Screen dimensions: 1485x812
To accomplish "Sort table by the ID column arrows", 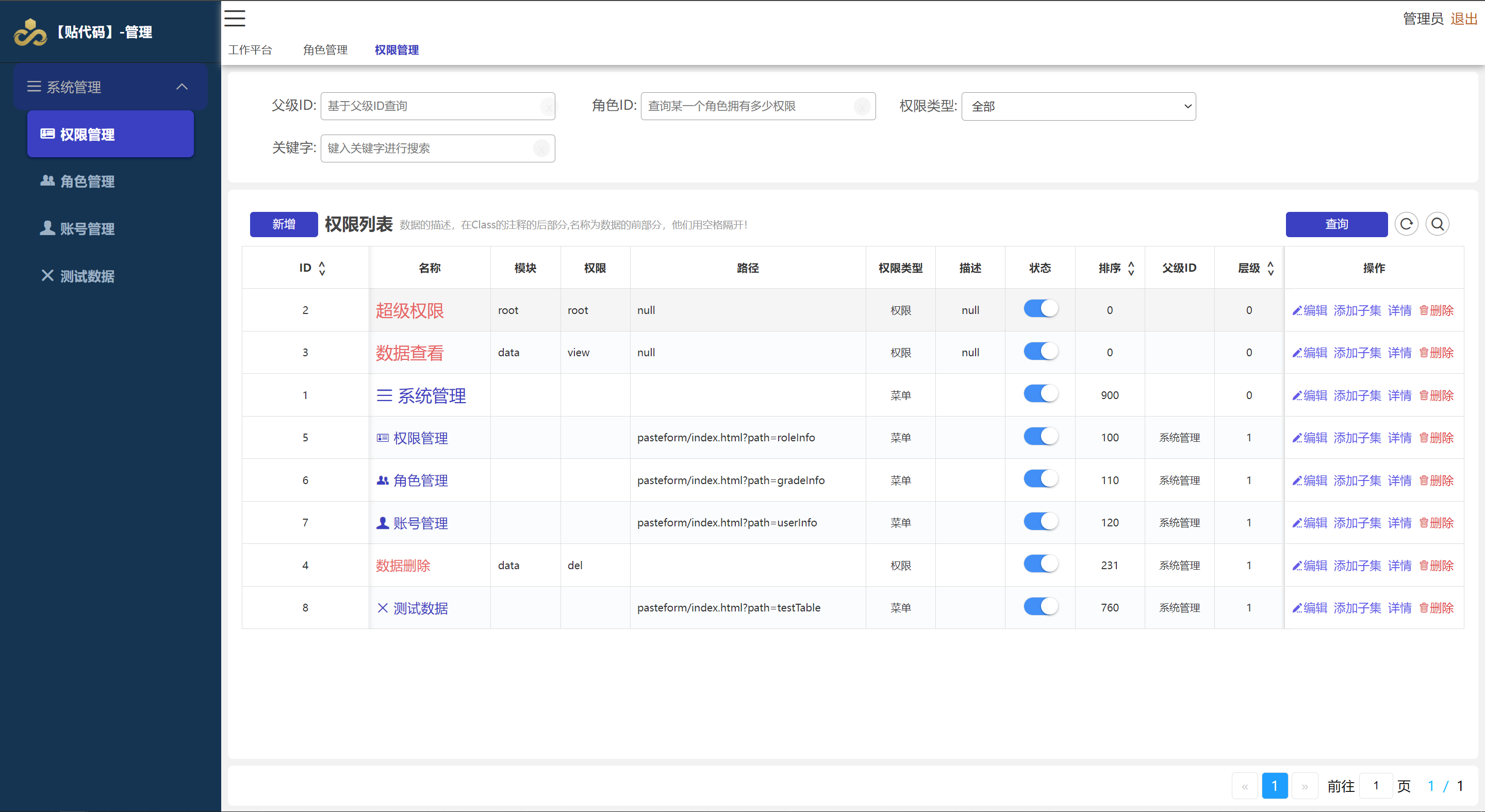I will point(322,268).
